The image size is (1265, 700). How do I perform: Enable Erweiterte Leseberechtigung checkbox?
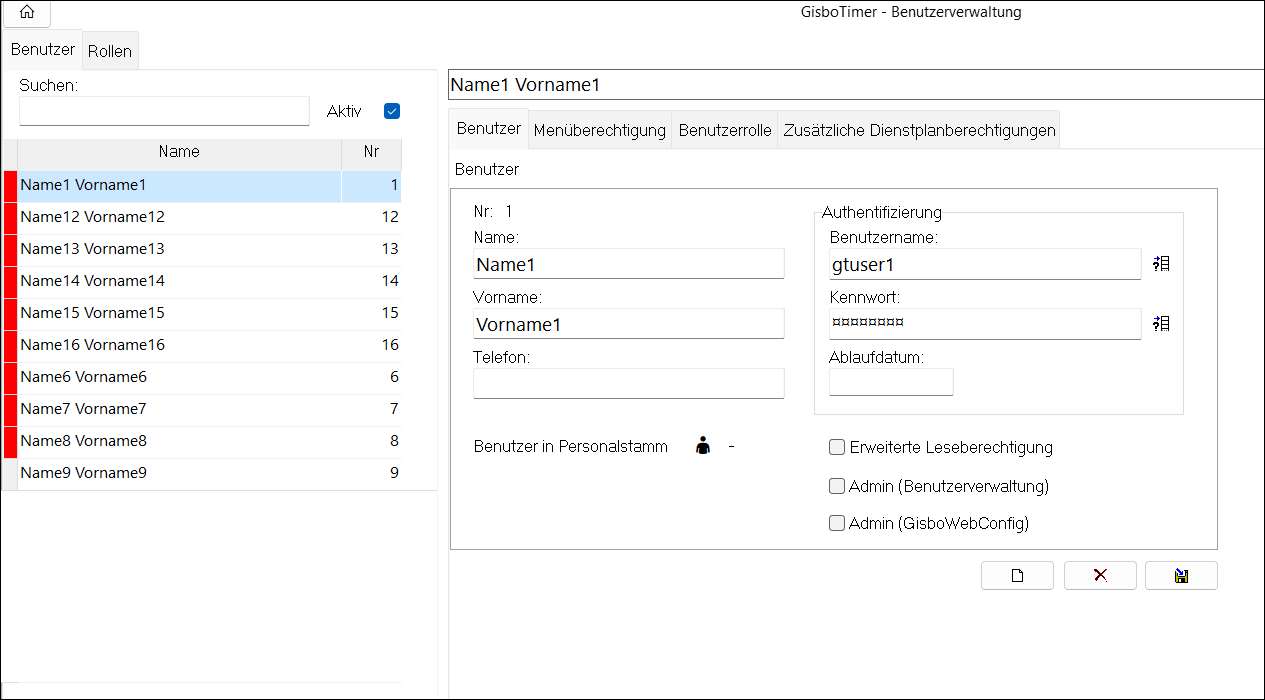pos(837,447)
